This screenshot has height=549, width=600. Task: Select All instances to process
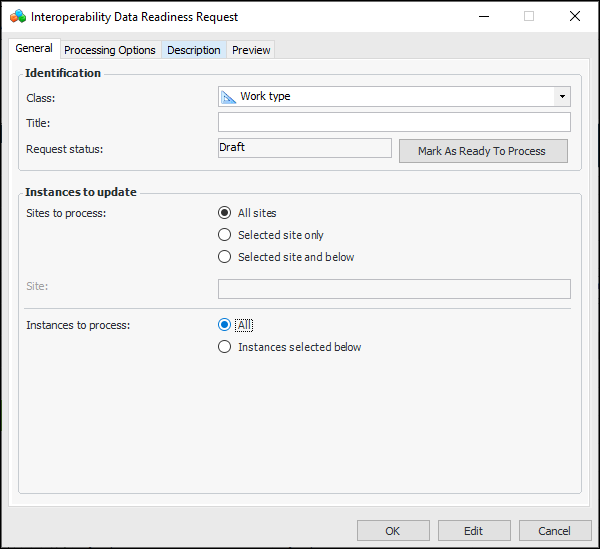coord(225,325)
